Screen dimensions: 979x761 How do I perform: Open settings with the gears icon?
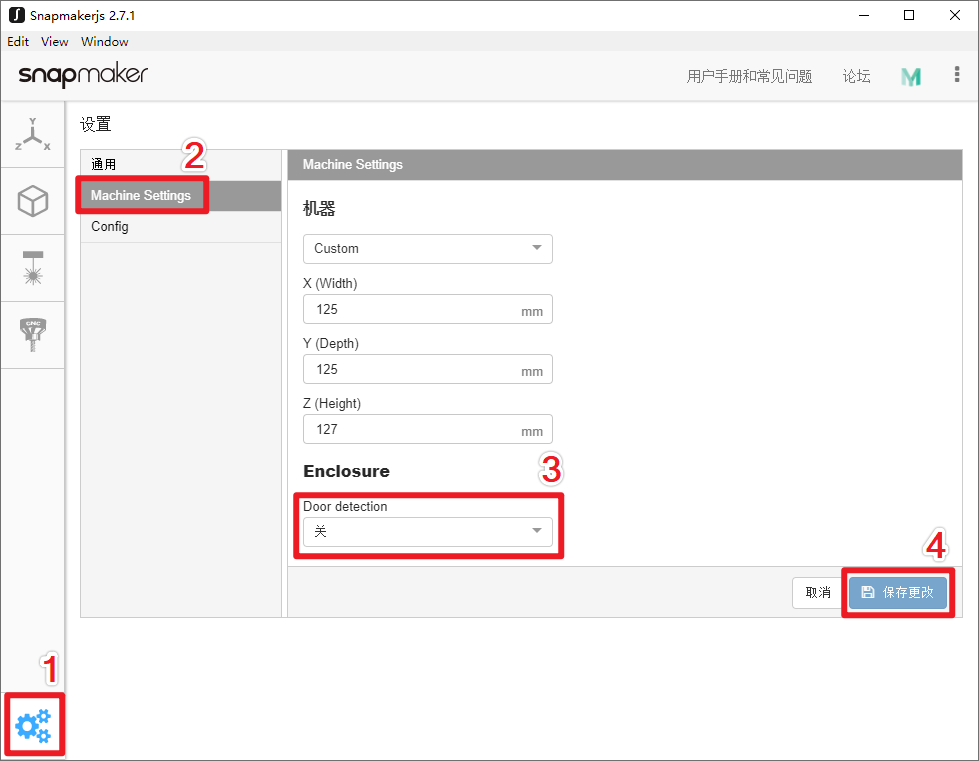pyautogui.click(x=33, y=725)
